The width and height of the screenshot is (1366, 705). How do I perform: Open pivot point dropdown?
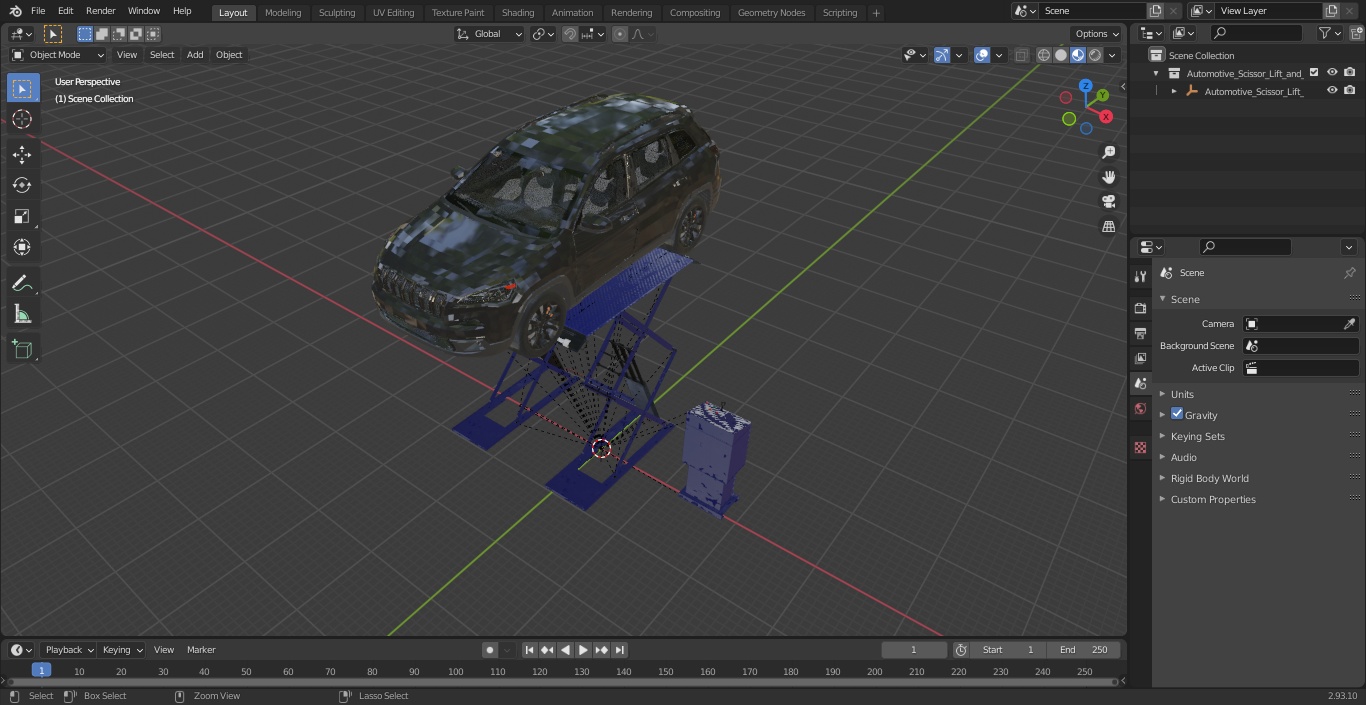(543, 34)
